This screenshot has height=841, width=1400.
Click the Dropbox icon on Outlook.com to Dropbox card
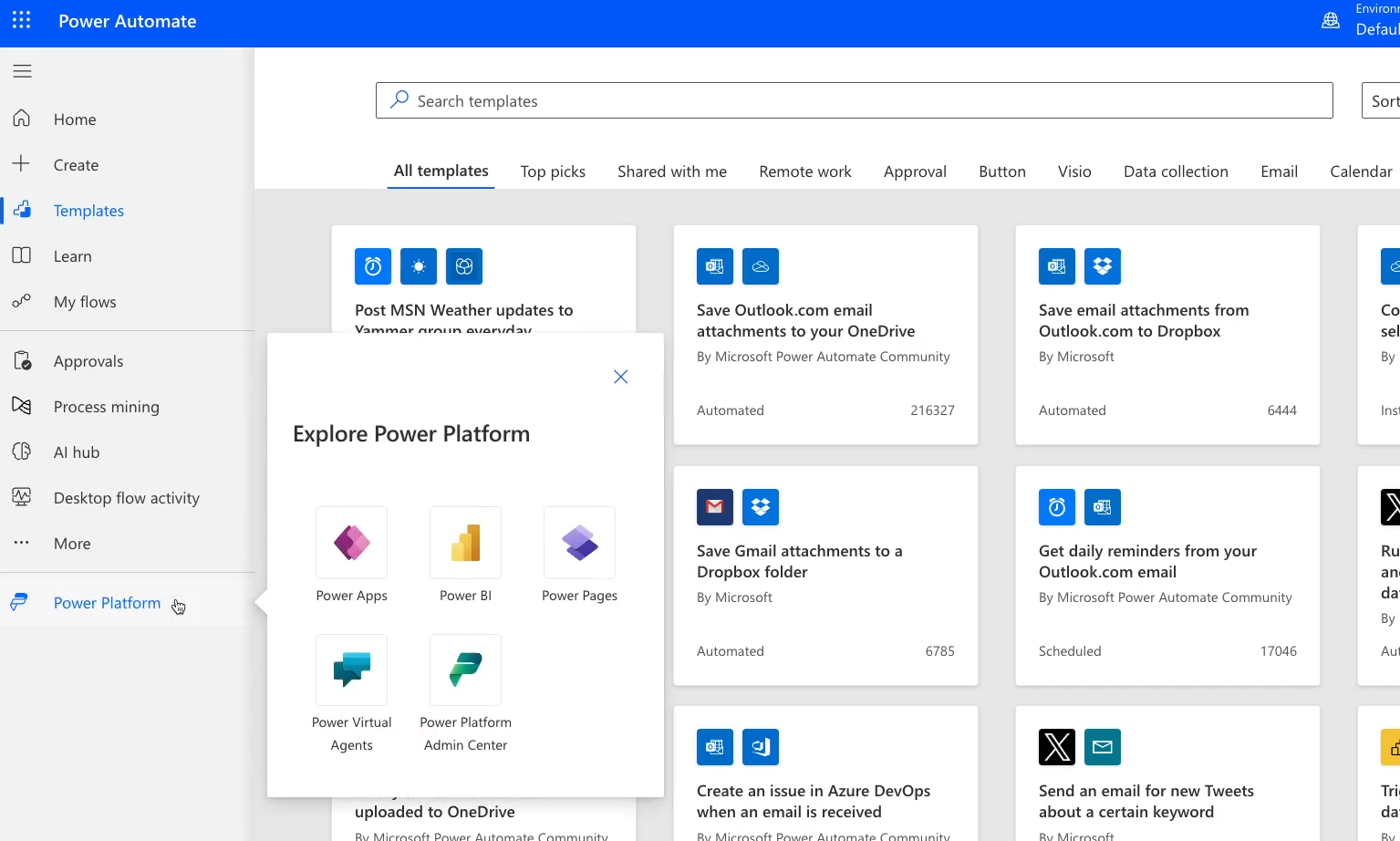1103,266
